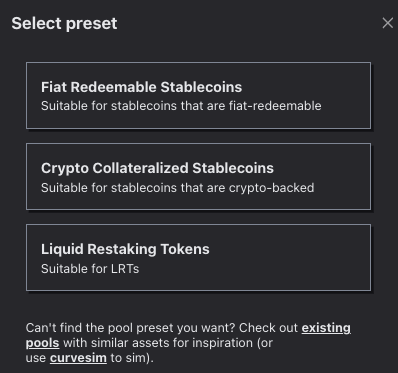Viewport: 398px width, 373px height.
Task: Click the "Select preset" dialog heading
Action: pyautogui.click(x=64, y=23)
